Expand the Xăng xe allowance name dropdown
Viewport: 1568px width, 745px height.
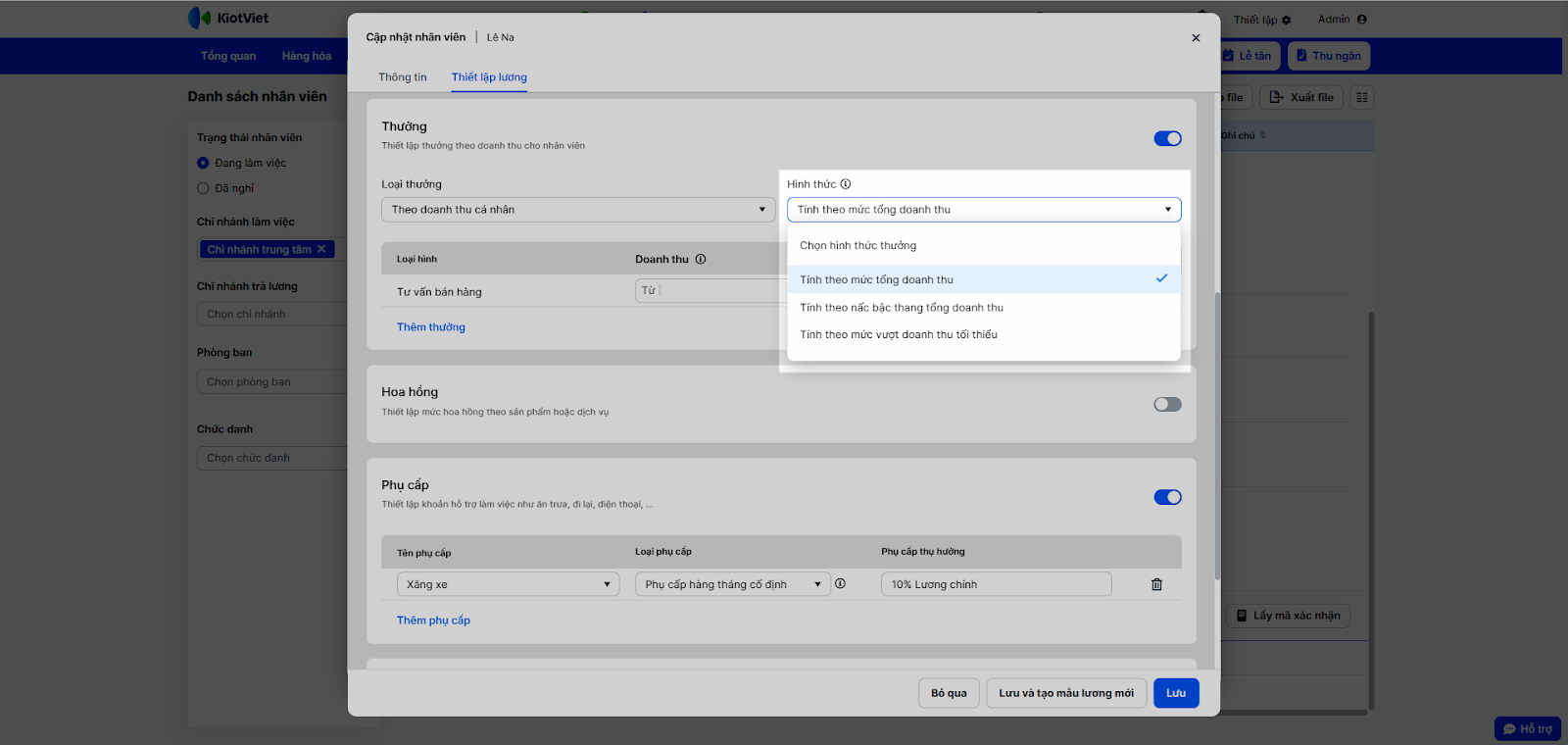coord(508,585)
